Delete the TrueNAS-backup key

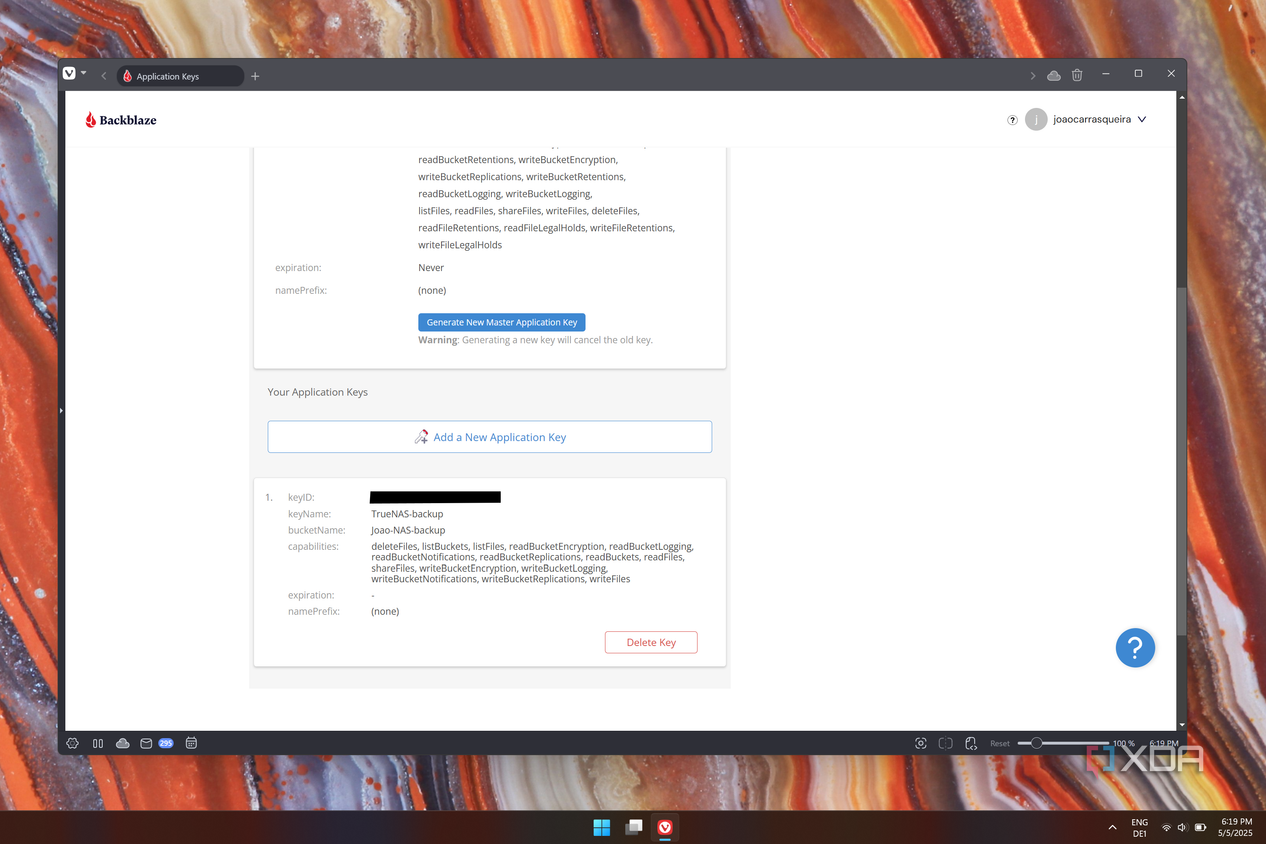651,642
